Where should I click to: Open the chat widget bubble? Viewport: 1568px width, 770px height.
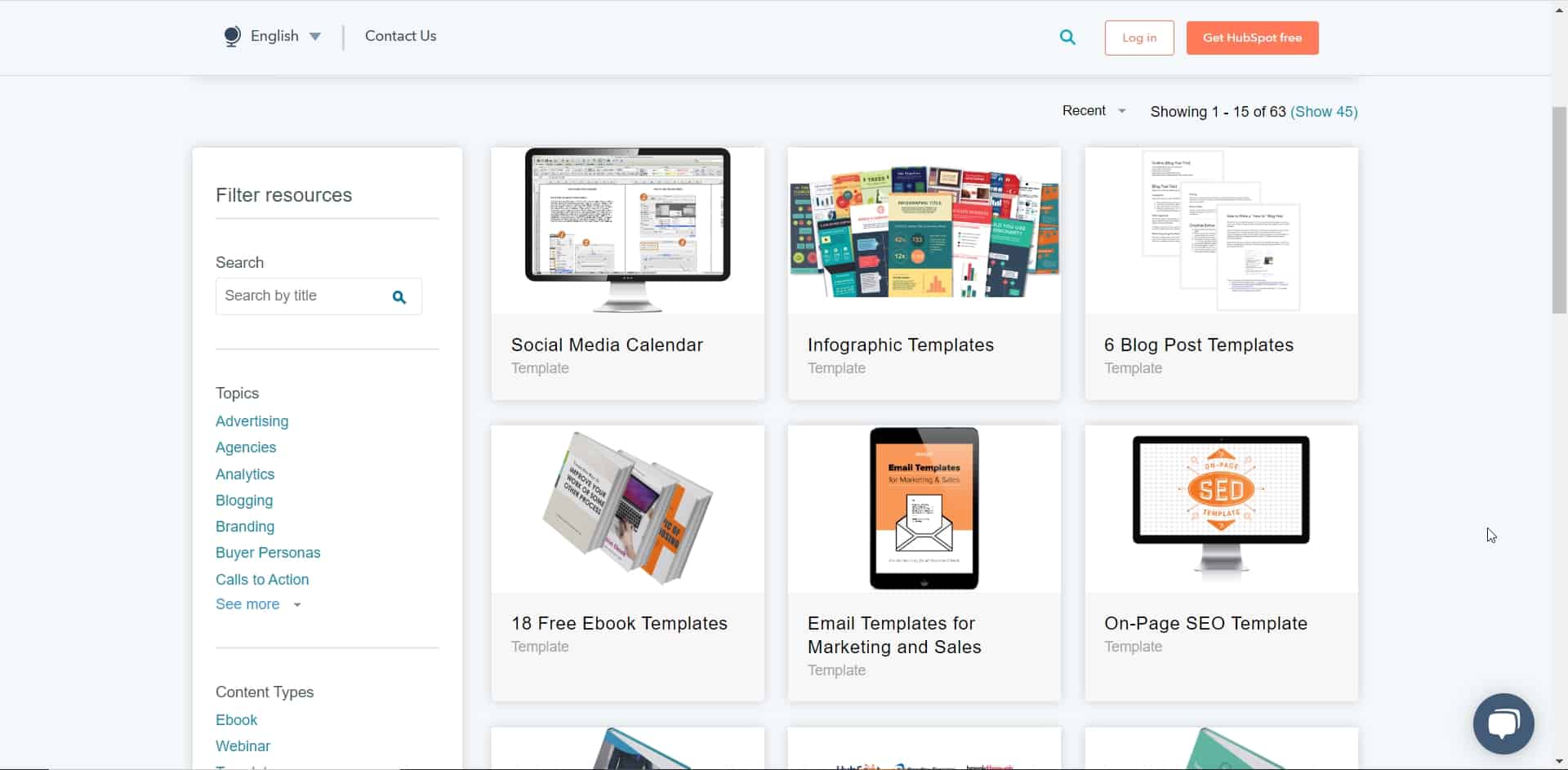1503,723
